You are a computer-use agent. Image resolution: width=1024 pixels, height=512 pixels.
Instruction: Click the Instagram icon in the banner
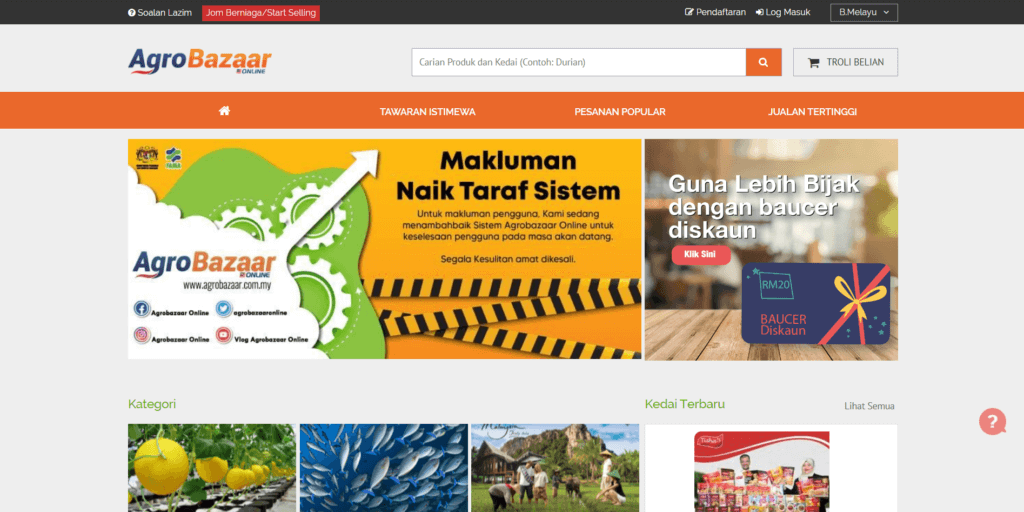click(142, 335)
